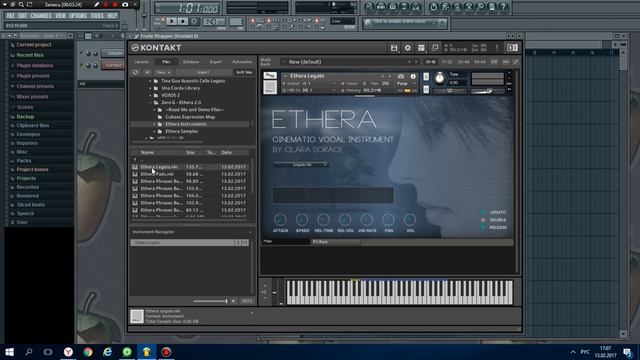Toggle the RELEASE switch in Ethera
Viewport: 640px width, 360px height.
(x=483, y=227)
